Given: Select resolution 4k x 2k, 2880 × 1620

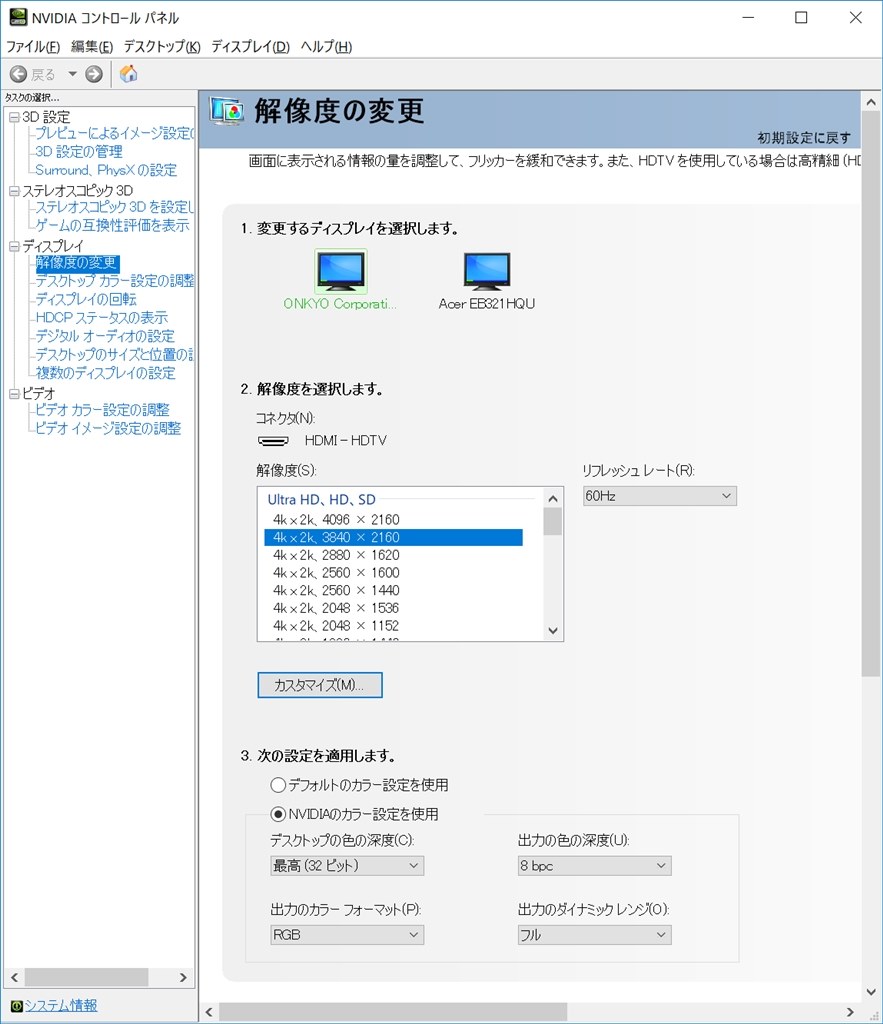Looking at the screenshot, I should point(393,555).
